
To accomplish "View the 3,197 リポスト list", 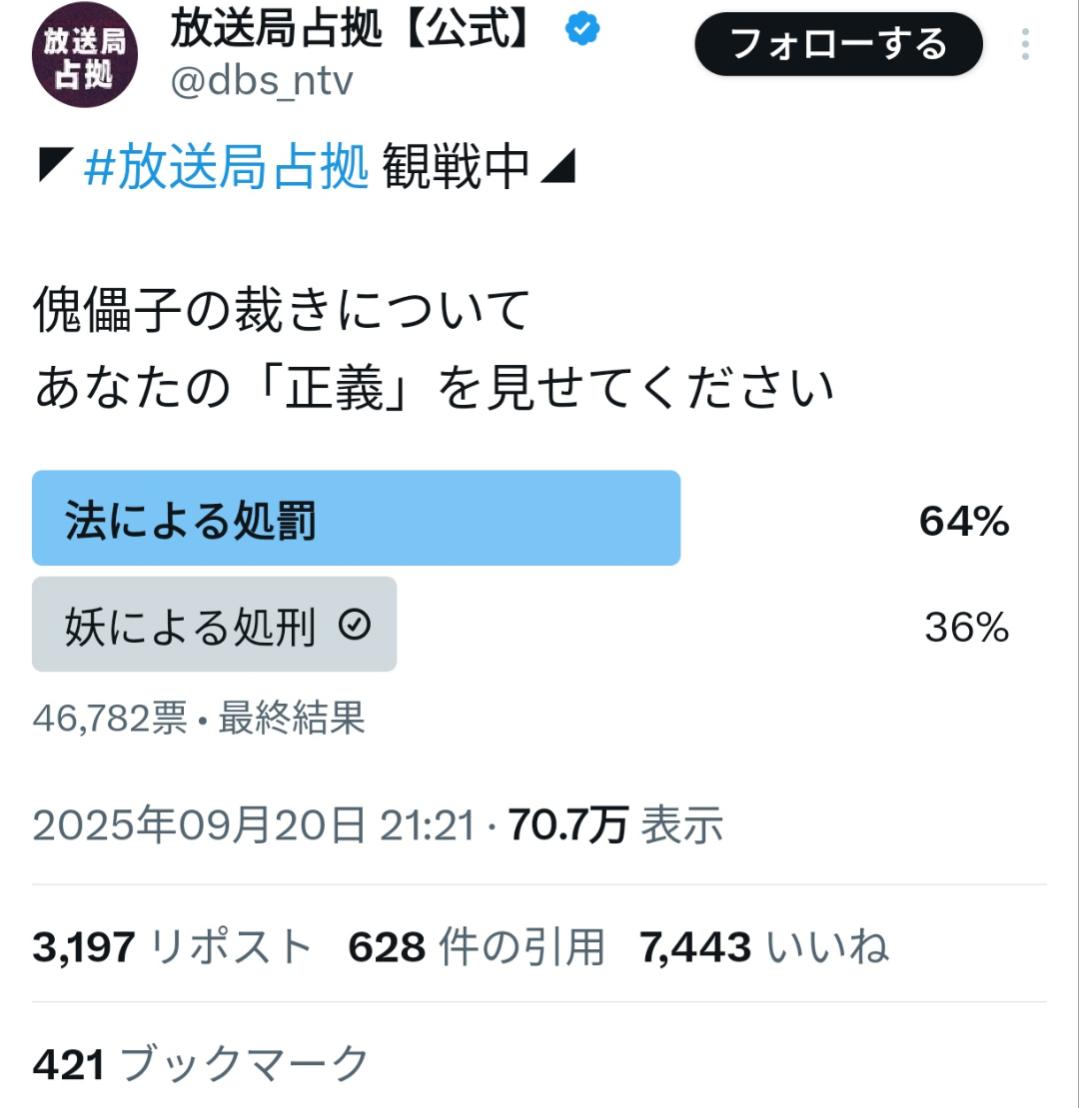I will coord(172,945).
